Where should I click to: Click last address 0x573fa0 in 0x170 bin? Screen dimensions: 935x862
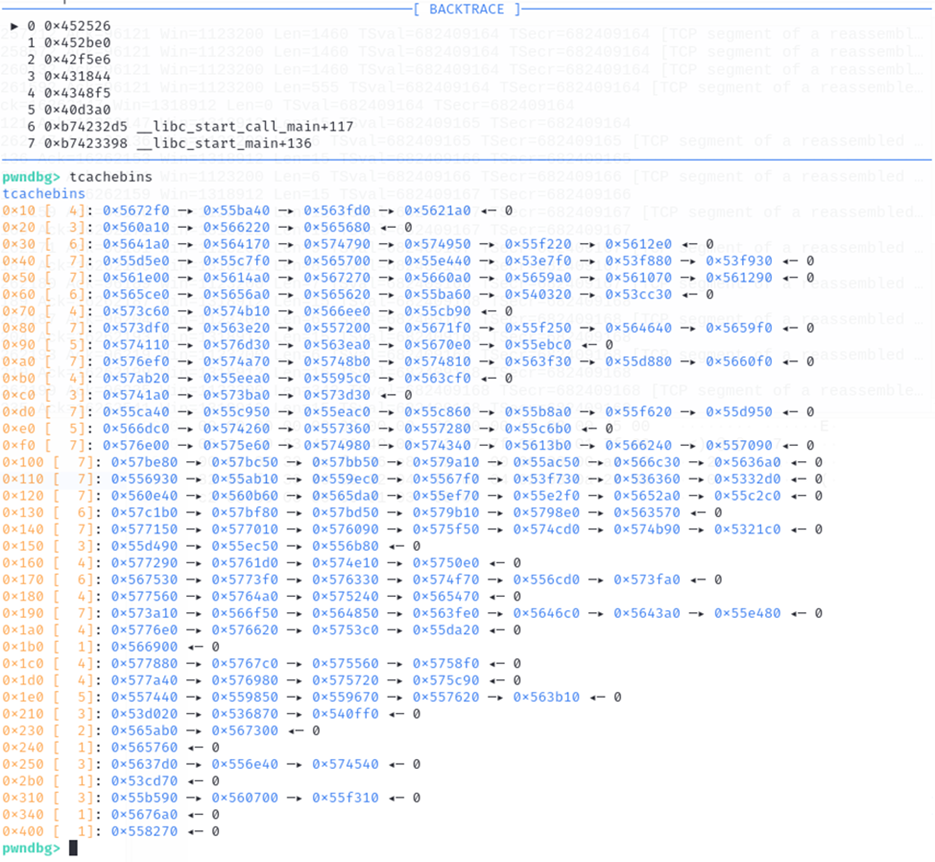(x=647, y=579)
